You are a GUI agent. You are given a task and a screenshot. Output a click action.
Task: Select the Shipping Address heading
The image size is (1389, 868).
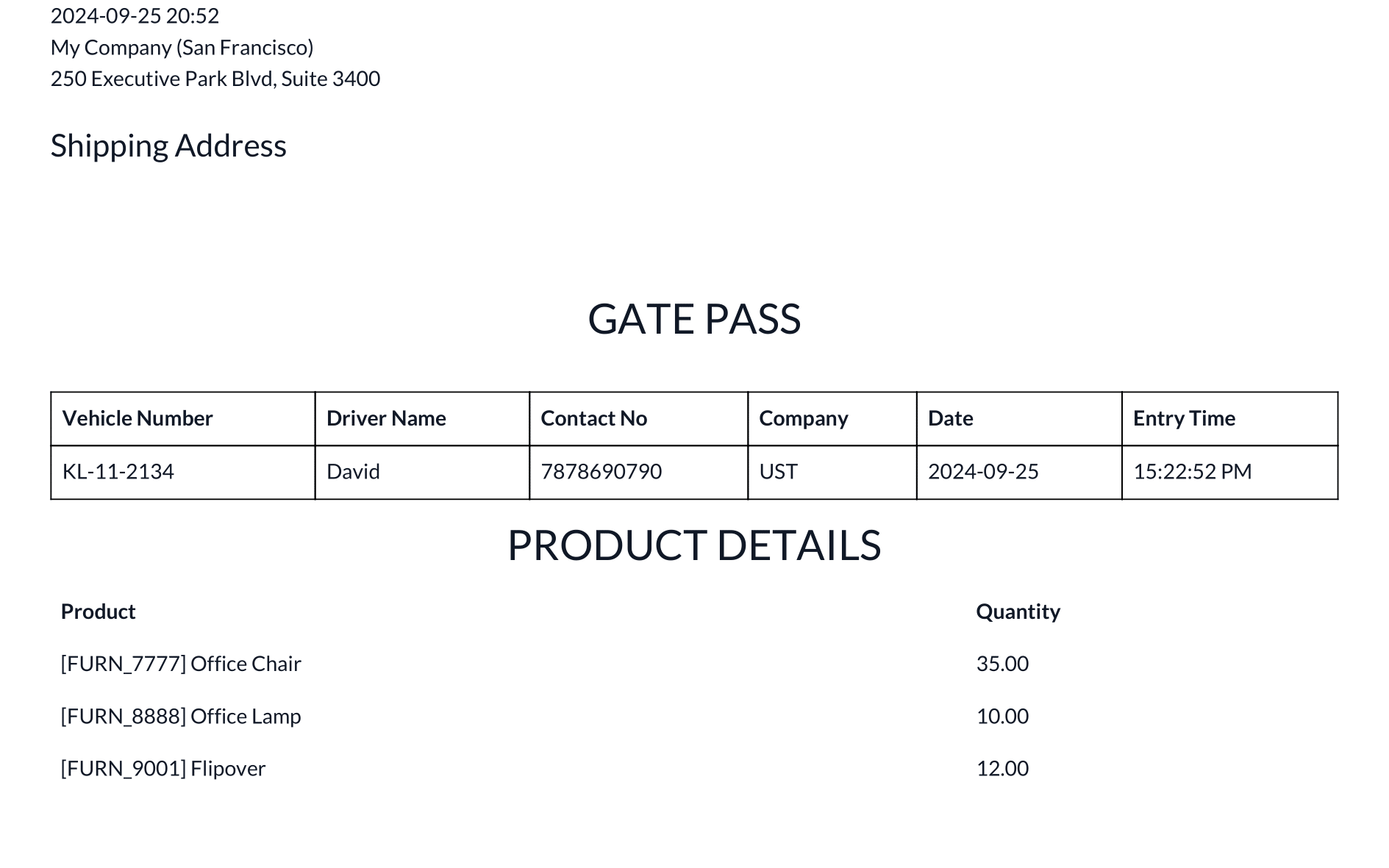pyautogui.click(x=168, y=146)
